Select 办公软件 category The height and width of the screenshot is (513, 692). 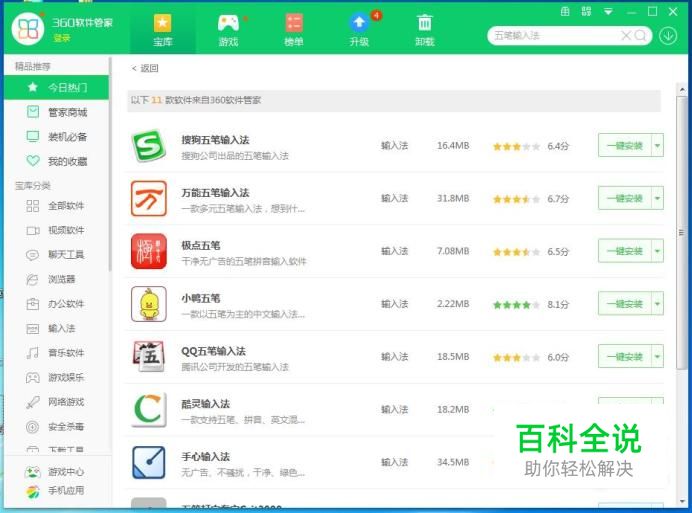point(56,304)
